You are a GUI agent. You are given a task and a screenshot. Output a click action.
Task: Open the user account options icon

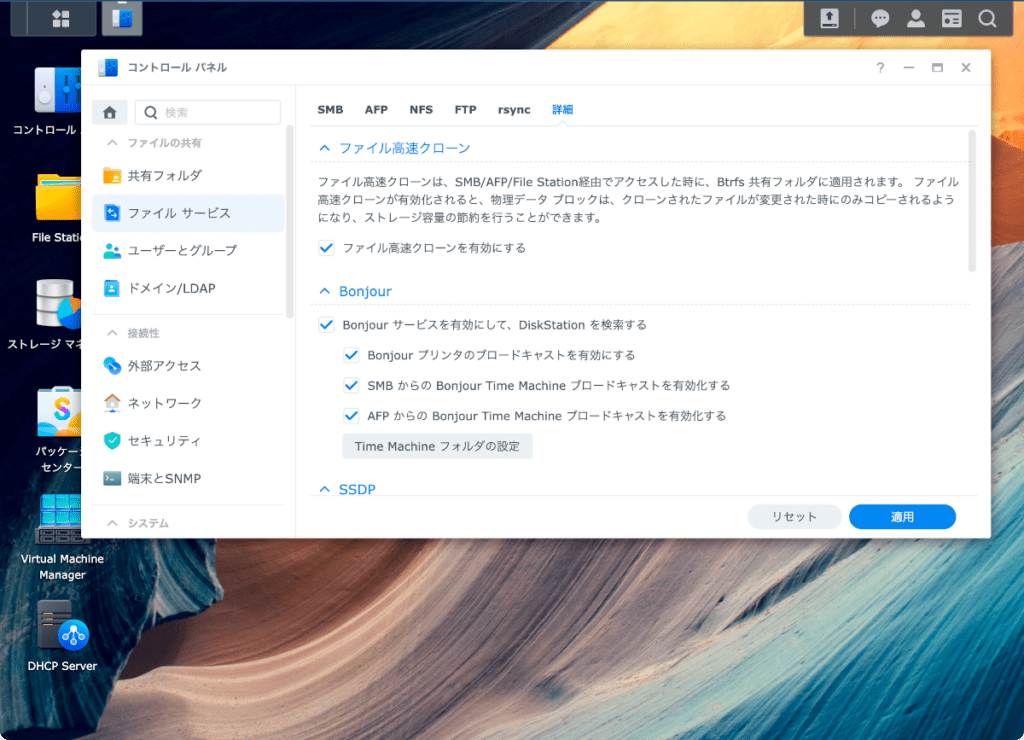916,18
